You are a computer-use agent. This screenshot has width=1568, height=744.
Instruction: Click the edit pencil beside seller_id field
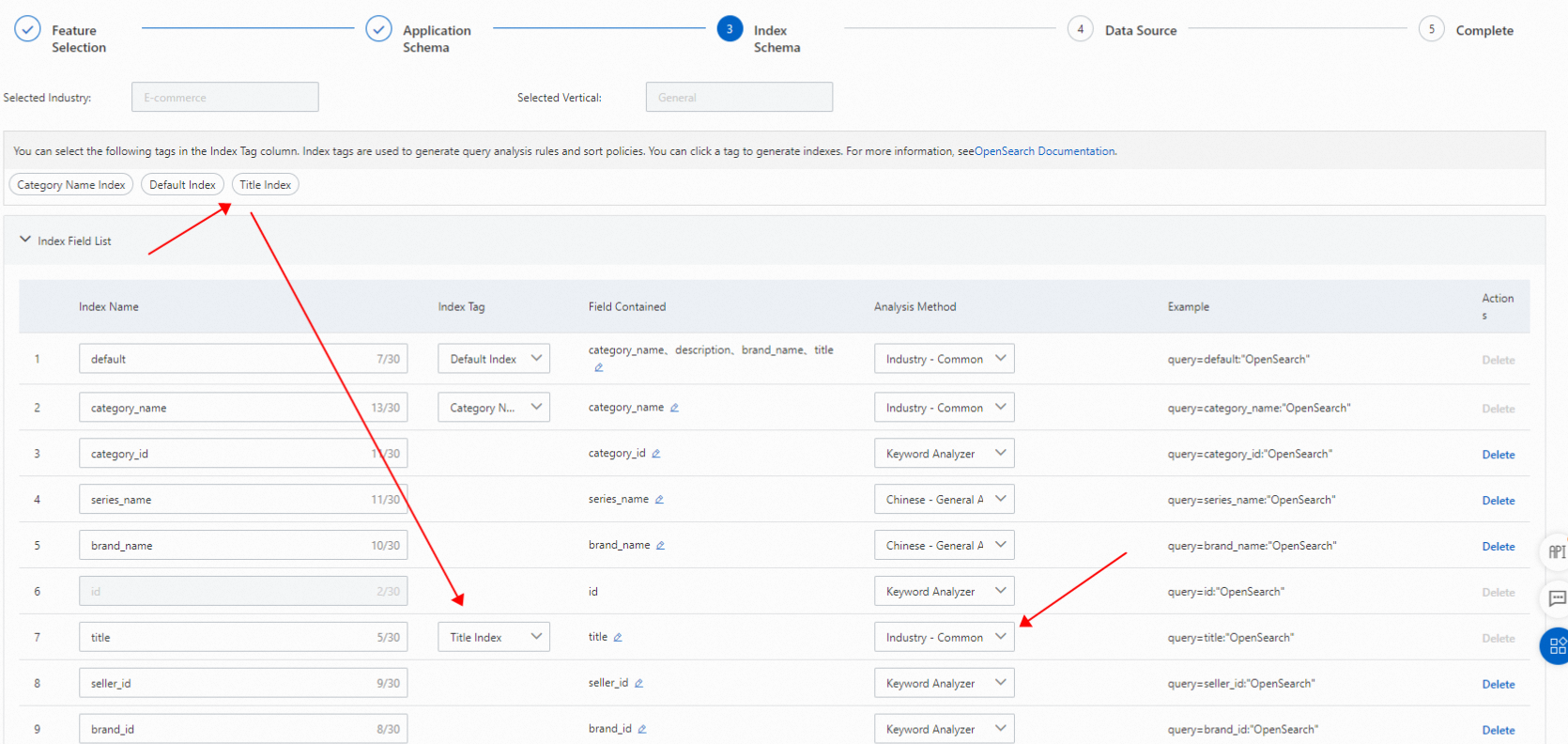638,684
